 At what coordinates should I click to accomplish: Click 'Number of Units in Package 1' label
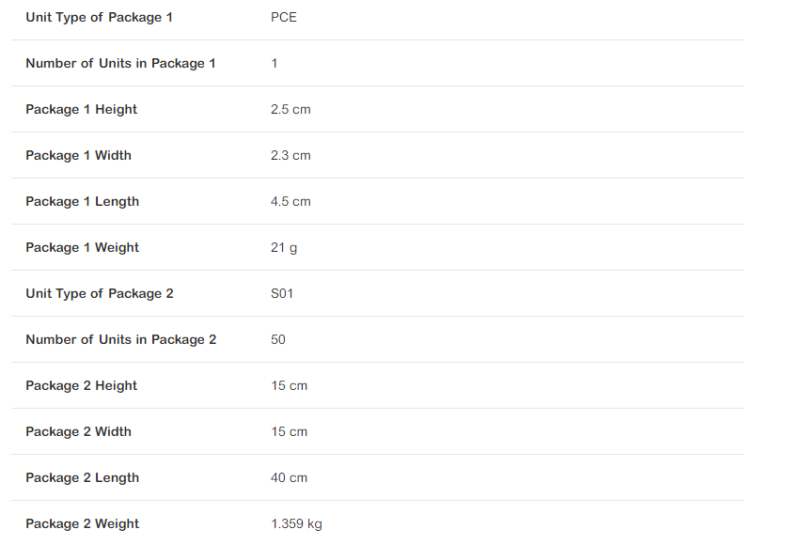tap(120, 63)
